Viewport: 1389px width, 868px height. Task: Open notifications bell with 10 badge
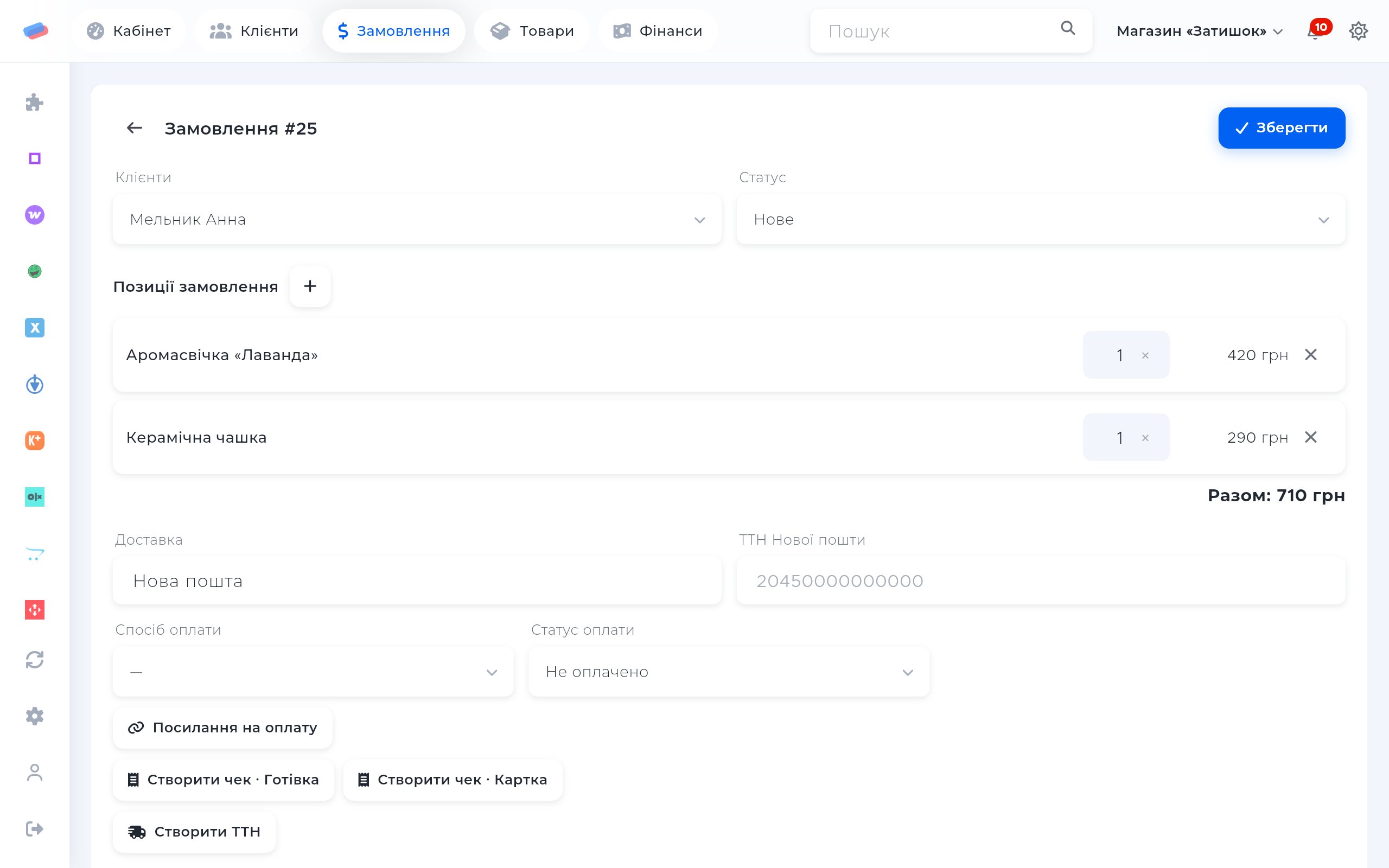point(1319,30)
